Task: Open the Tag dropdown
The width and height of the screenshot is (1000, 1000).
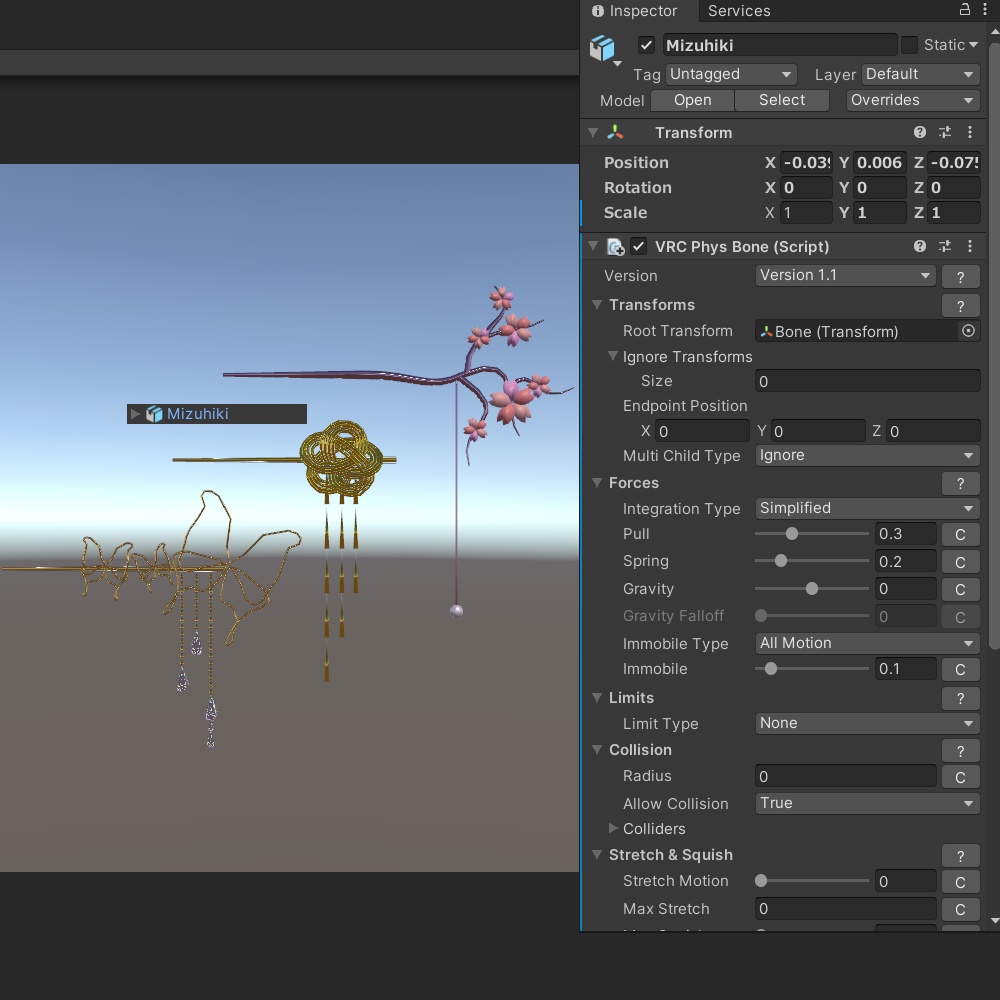Action: (x=731, y=74)
